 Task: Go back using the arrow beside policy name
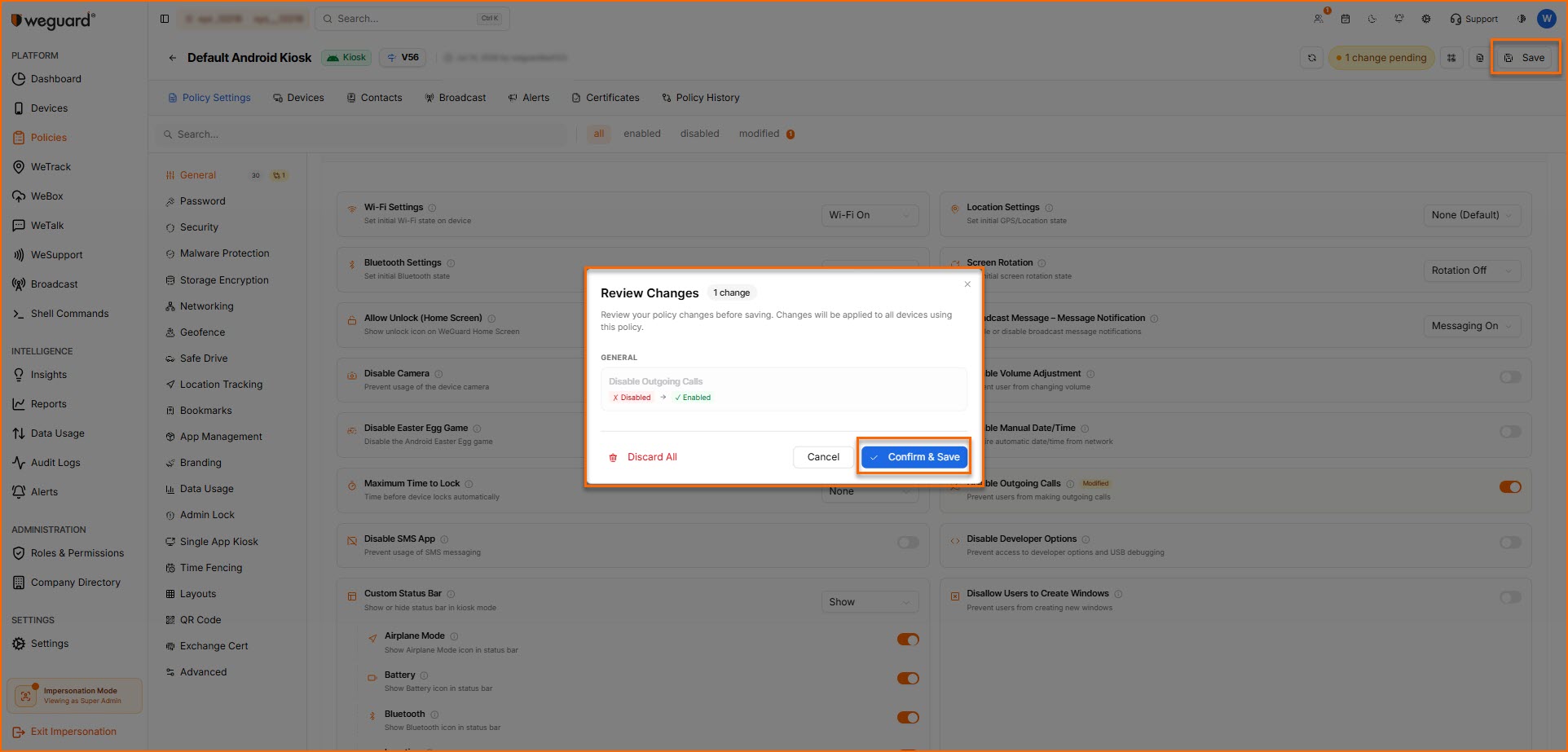pos(172,58)
